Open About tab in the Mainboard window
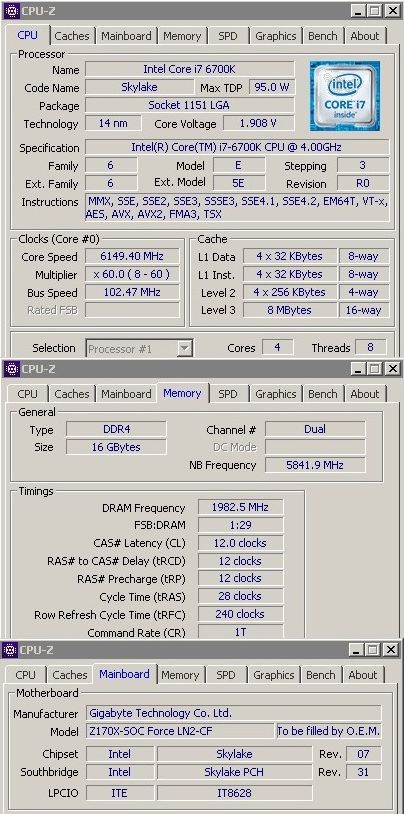The width and height of the screenshot is (404, 814). (362, 675)
